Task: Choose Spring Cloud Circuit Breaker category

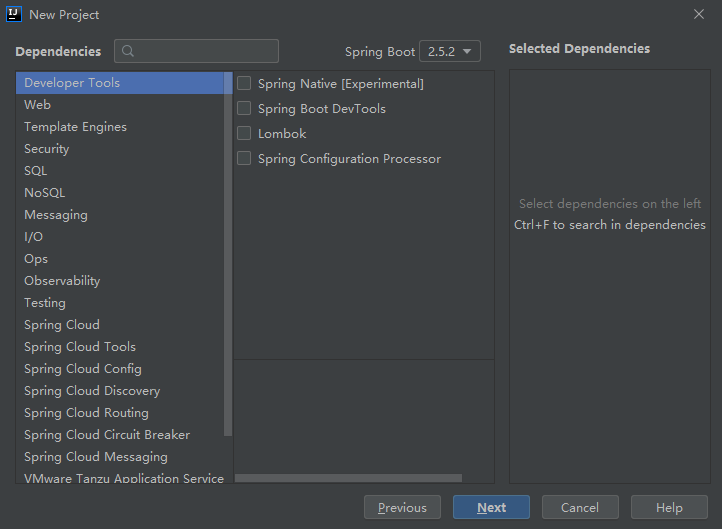Action: (x=120, y=435)
